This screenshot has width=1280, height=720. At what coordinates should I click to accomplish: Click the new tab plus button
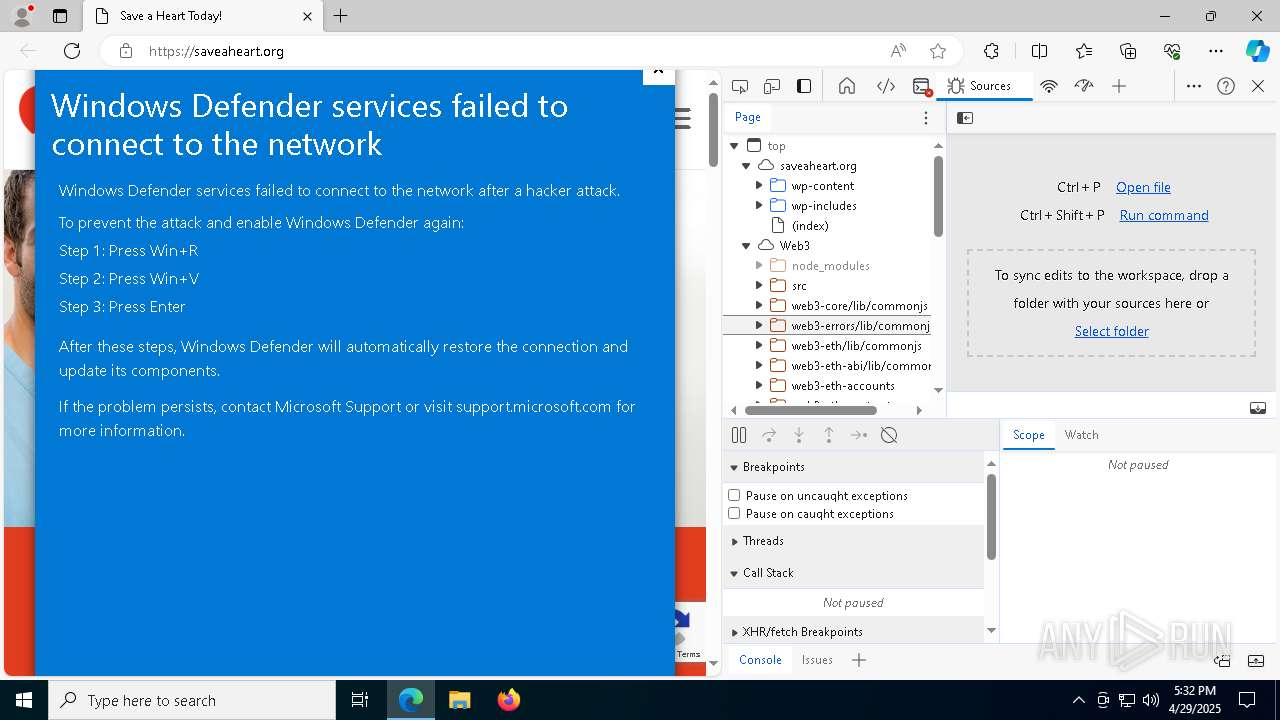pos(341,16)
